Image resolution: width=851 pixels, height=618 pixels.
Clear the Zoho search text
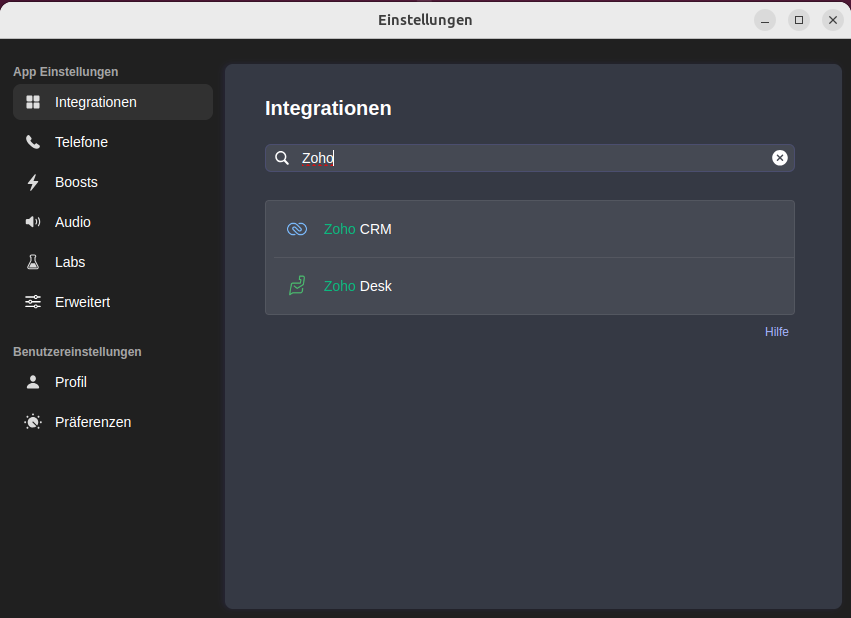tap(780, 158)
